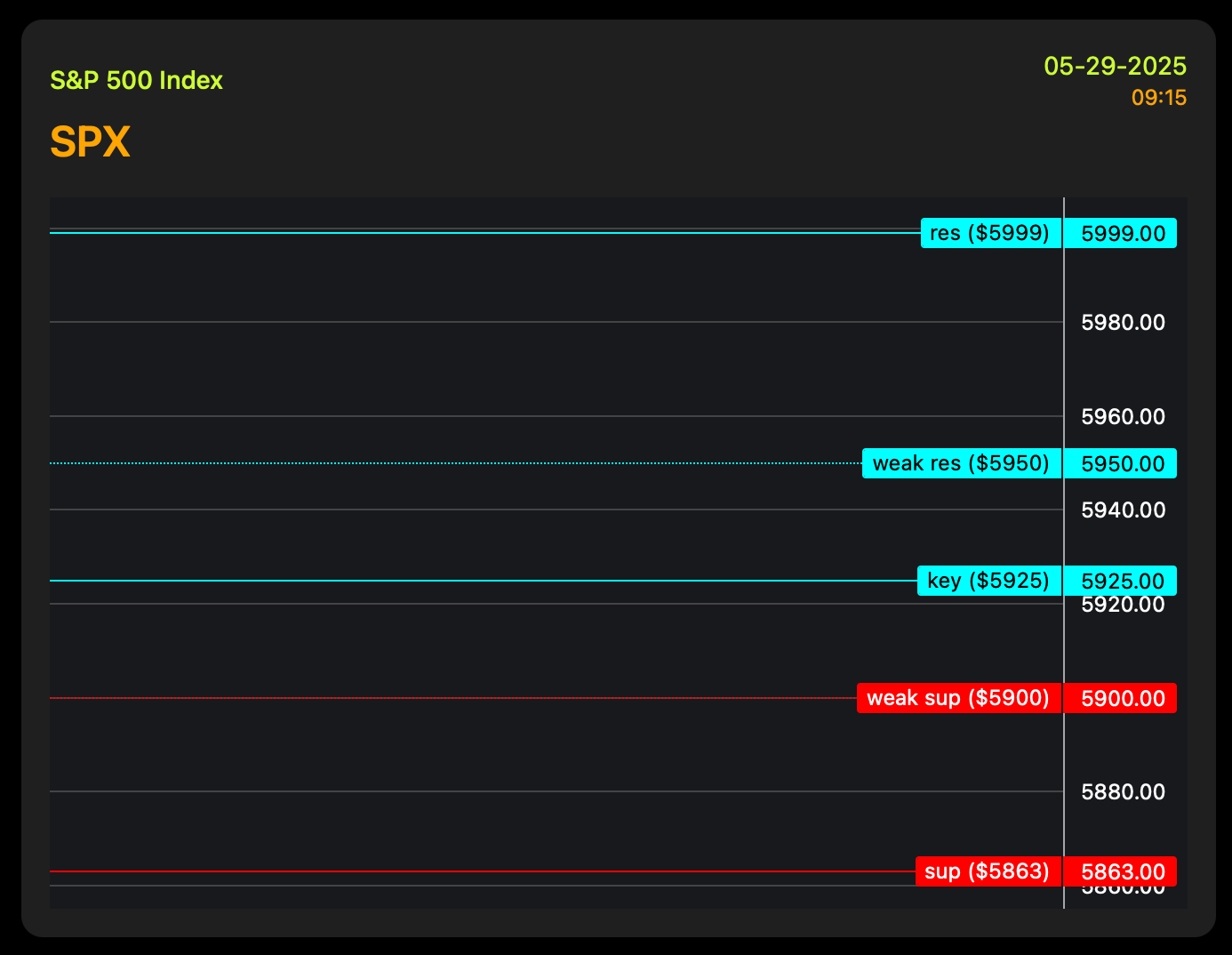Select the SPX ticker symbol
The width and height of the screenshot is (1232, 955).
(x=91, y=142)
